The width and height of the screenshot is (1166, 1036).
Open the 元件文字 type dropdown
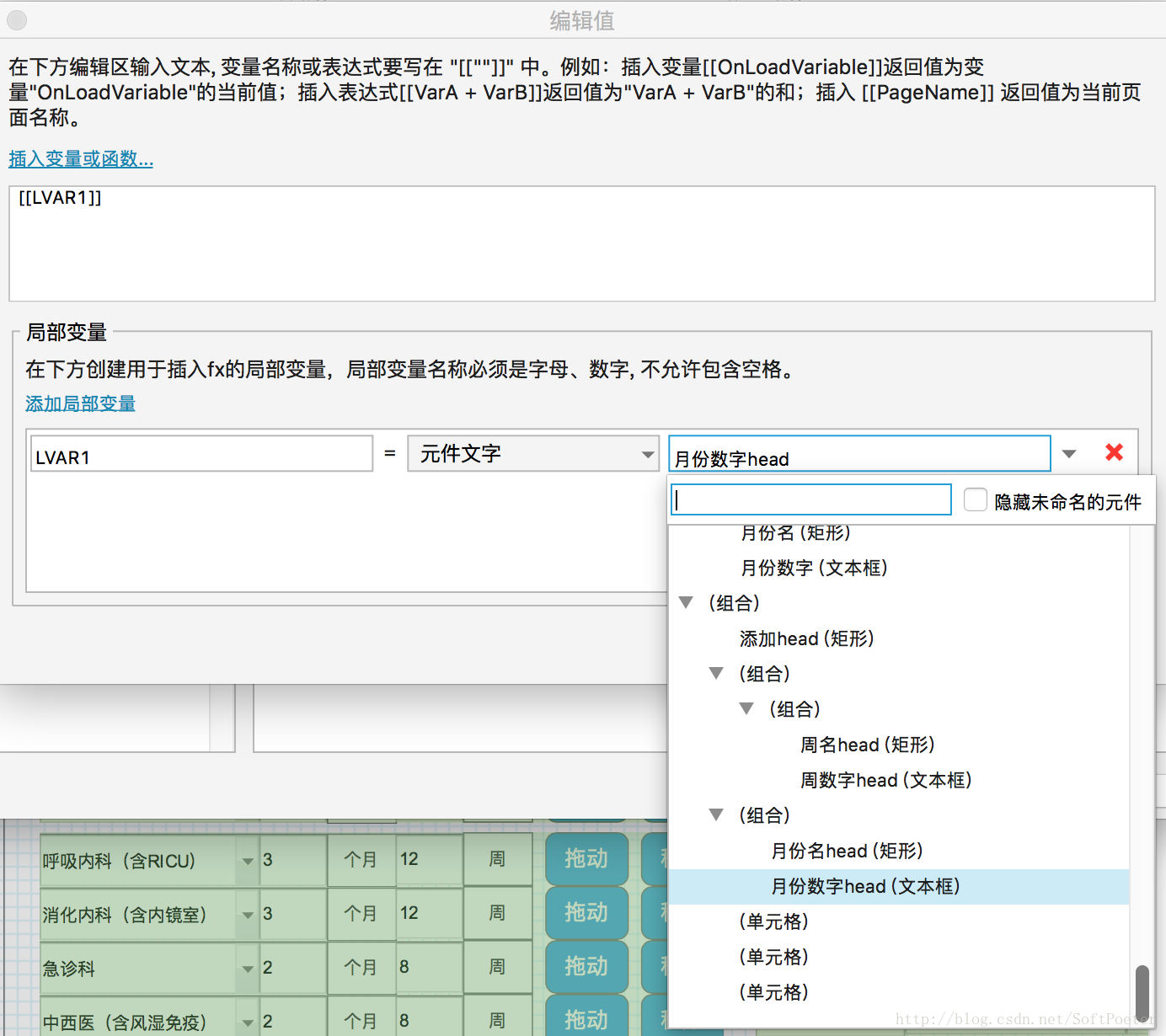[x=533, y=454]
